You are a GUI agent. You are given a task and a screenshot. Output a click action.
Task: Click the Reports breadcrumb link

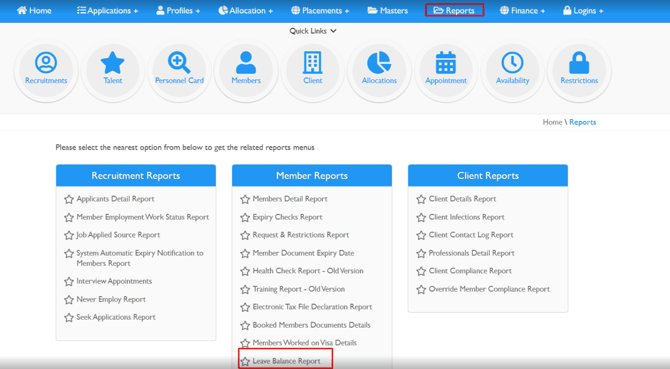point(582,122)
